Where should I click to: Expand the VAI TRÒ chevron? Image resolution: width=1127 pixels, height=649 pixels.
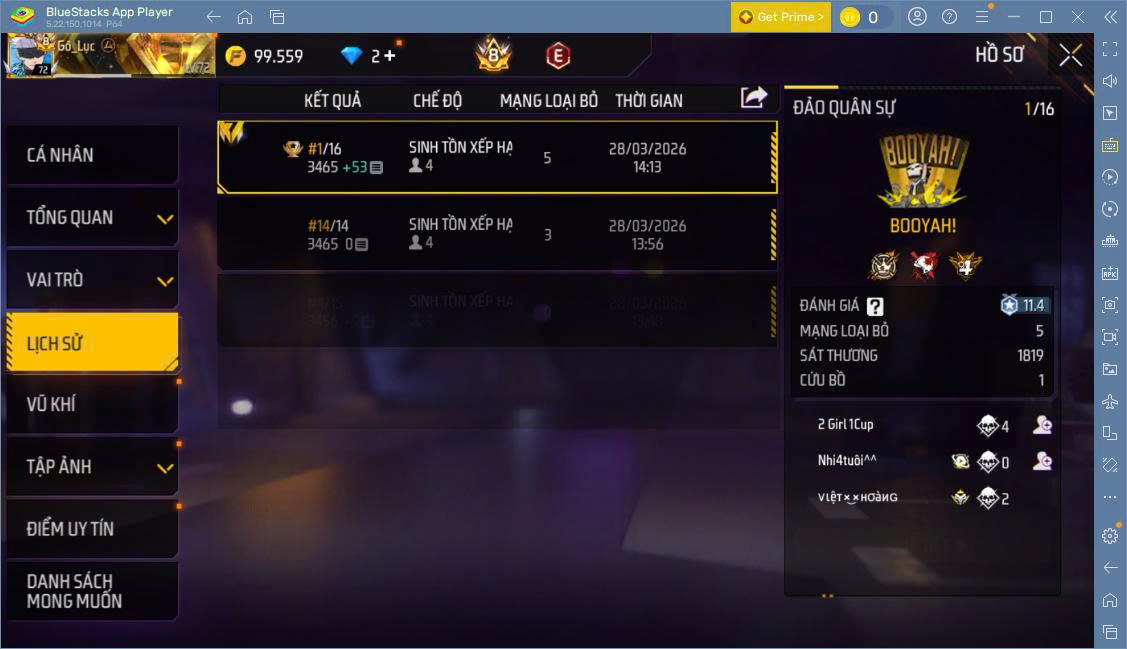pos(165,281)
